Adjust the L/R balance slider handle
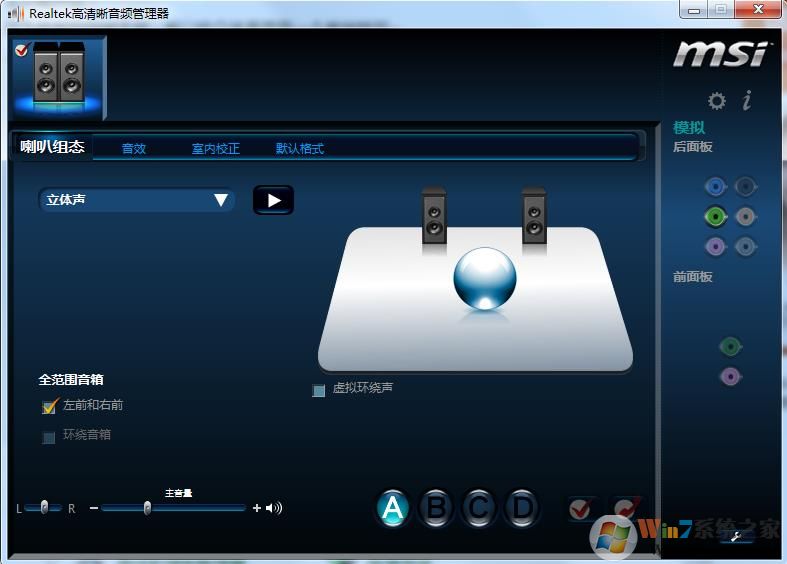 44,507
